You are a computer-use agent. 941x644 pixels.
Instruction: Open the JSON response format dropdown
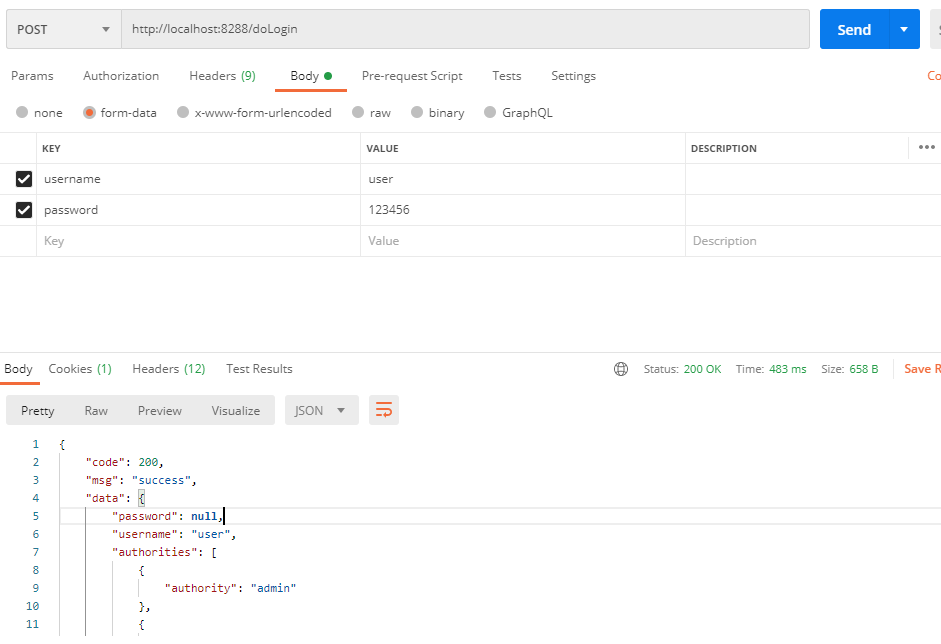[322, 411]
